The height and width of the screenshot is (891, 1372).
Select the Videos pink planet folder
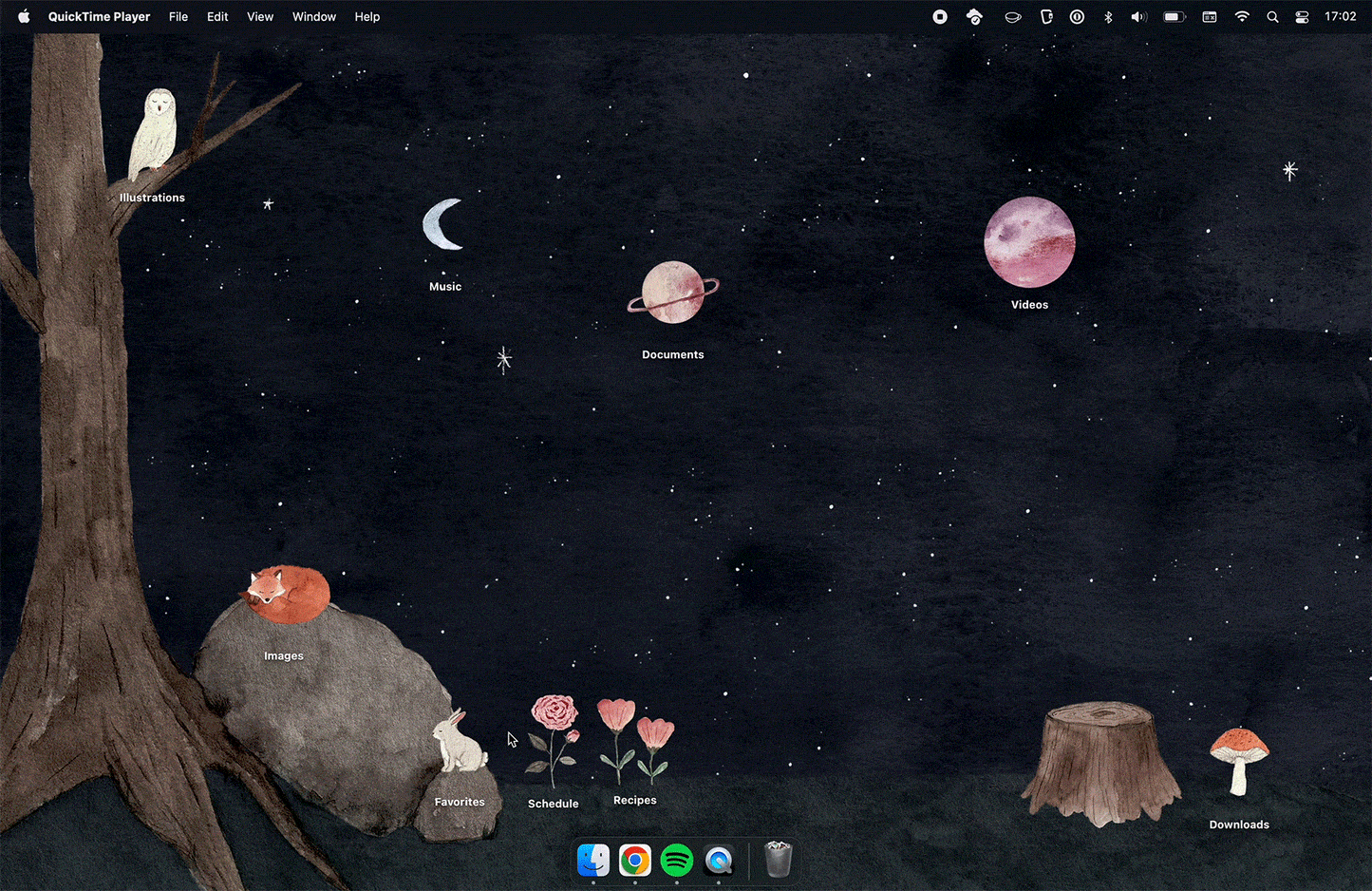click(1029, 242)
